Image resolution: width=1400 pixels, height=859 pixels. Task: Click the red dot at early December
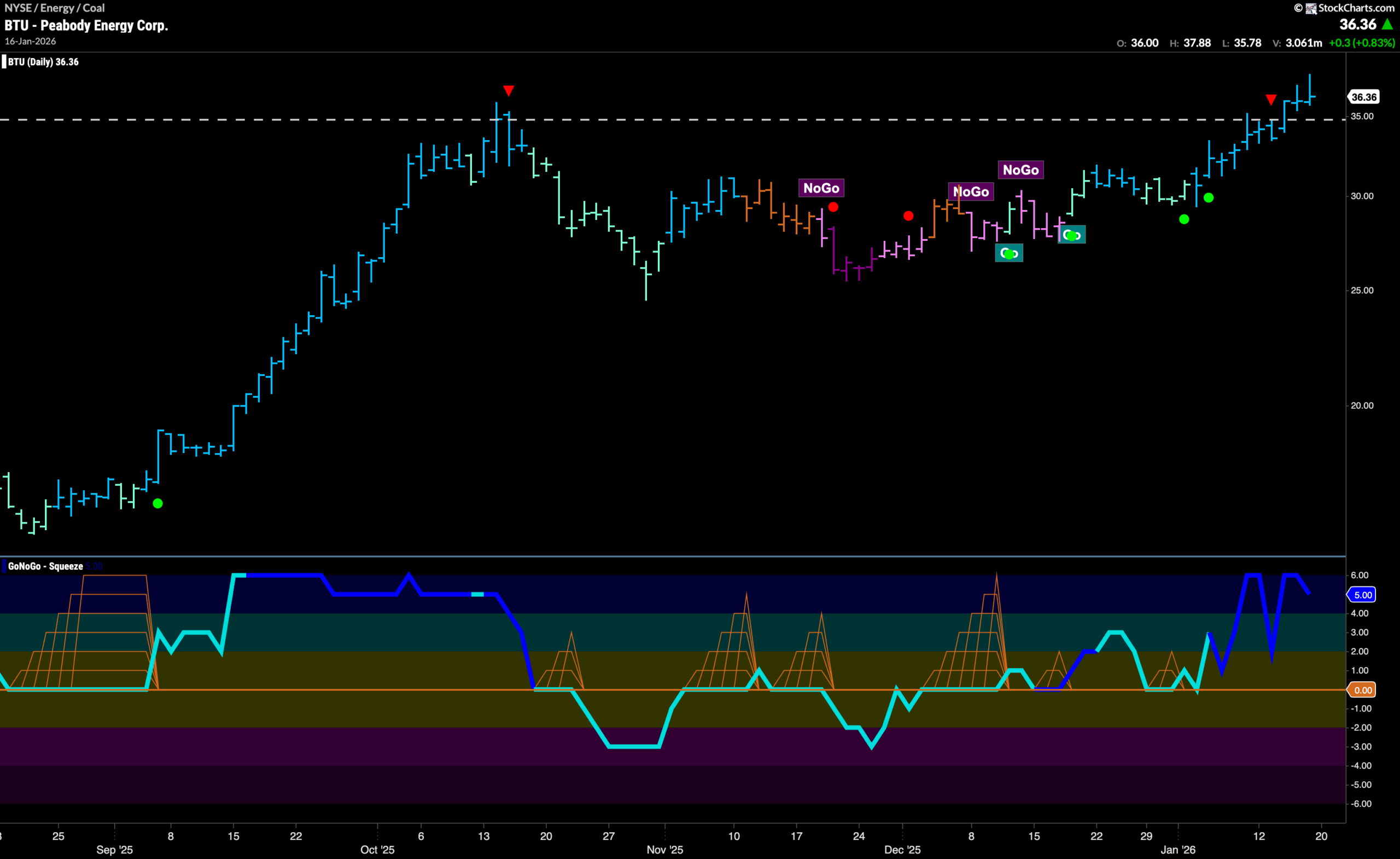908,216
